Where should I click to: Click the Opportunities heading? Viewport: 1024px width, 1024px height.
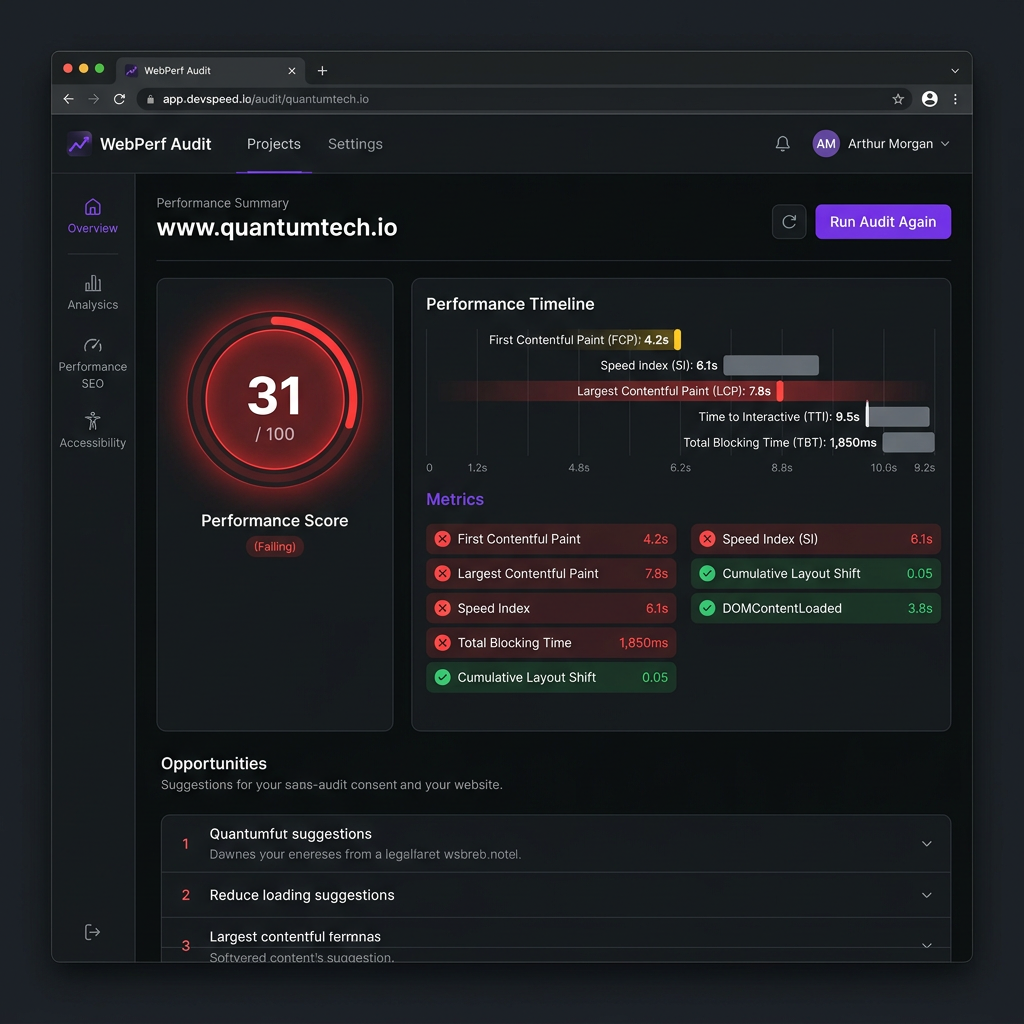coord(214,763)
